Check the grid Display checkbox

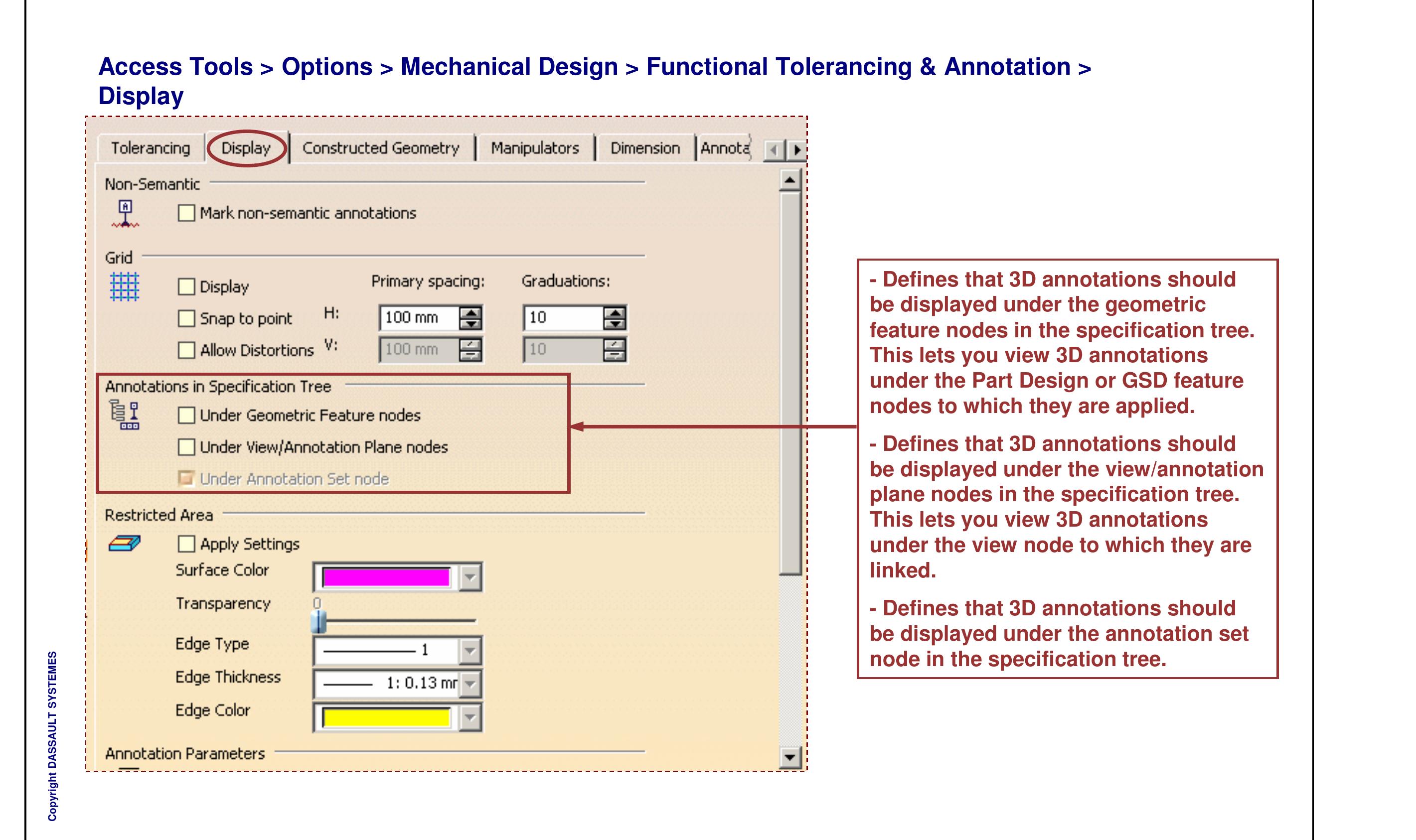(x=187, y=287)
